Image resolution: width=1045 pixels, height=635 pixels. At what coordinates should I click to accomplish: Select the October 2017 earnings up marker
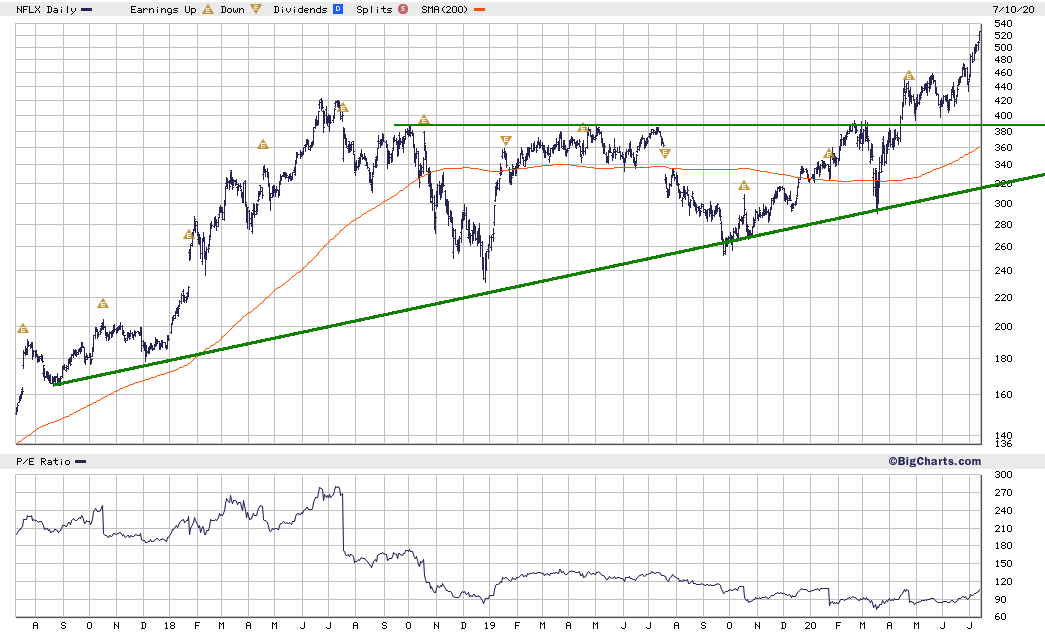[103, 303]
